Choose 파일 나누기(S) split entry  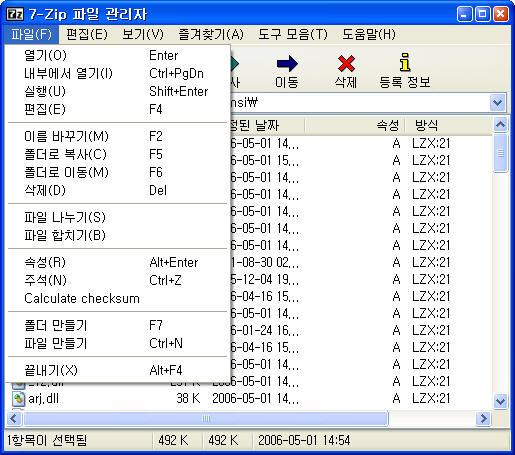[x=117, y=217]
